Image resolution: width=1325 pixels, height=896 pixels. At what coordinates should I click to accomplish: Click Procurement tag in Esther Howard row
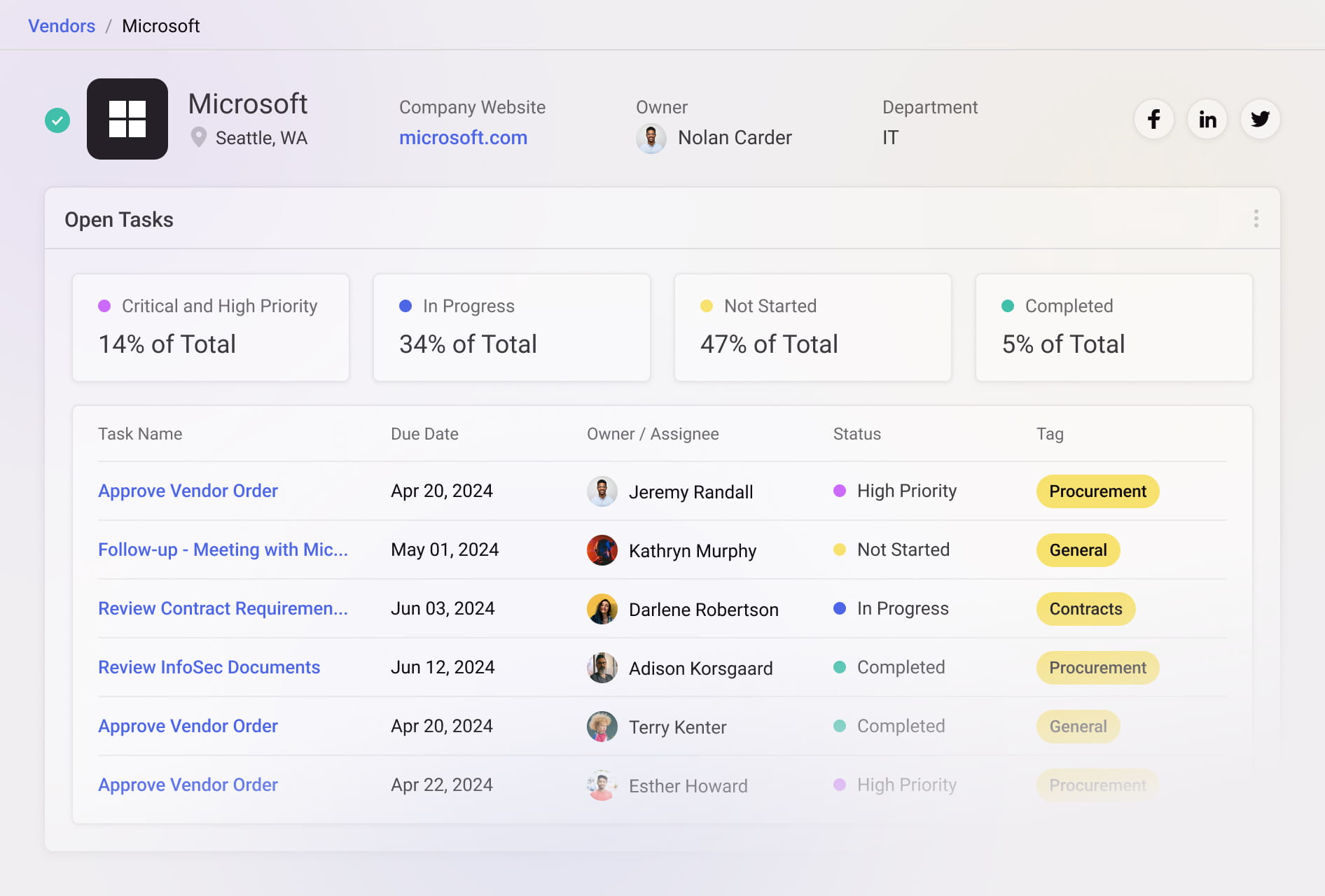click(1097, 785)
